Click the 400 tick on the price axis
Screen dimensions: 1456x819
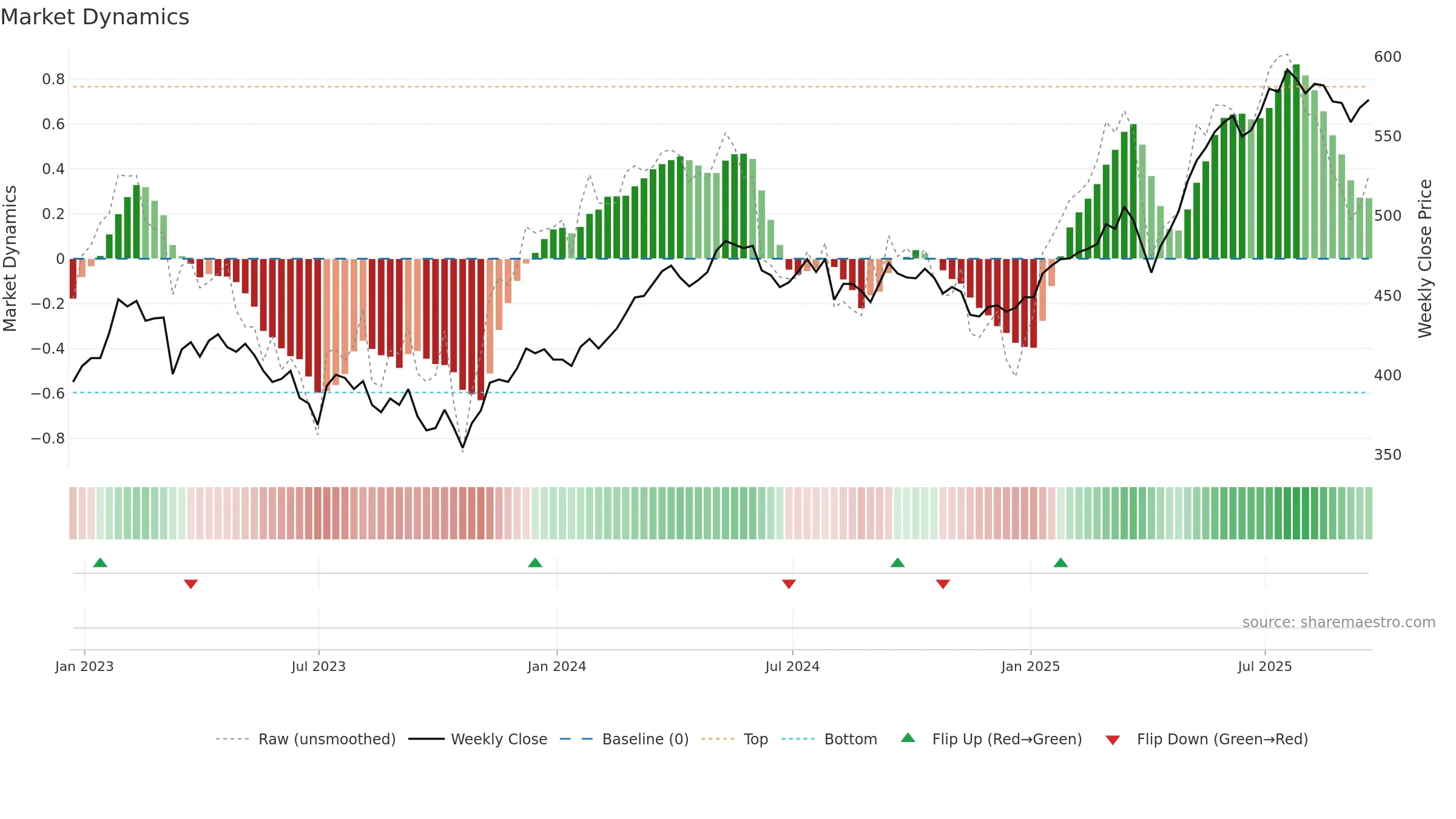point(1387,376)
